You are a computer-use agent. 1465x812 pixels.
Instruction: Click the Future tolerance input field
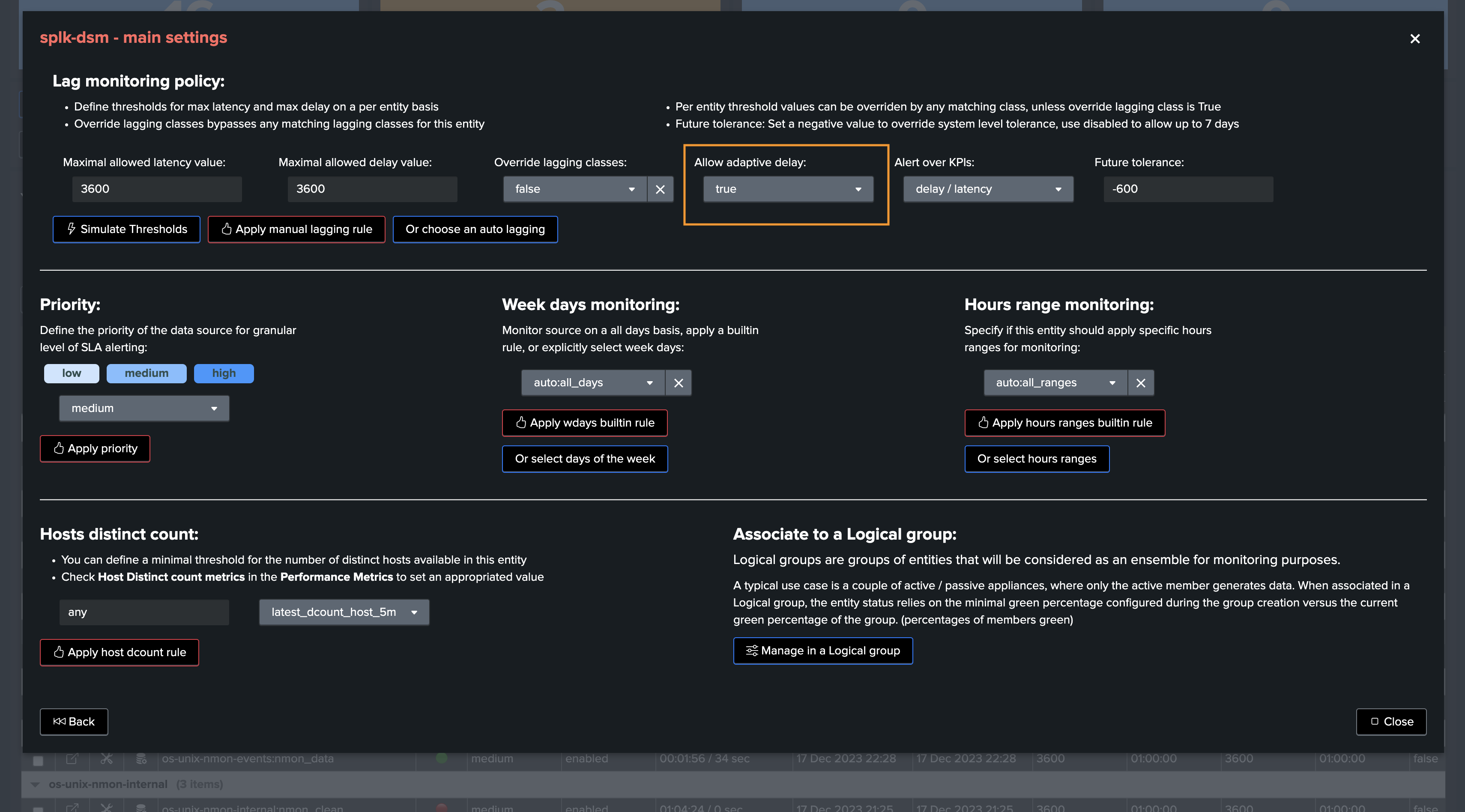click(x=1187, y=189)
